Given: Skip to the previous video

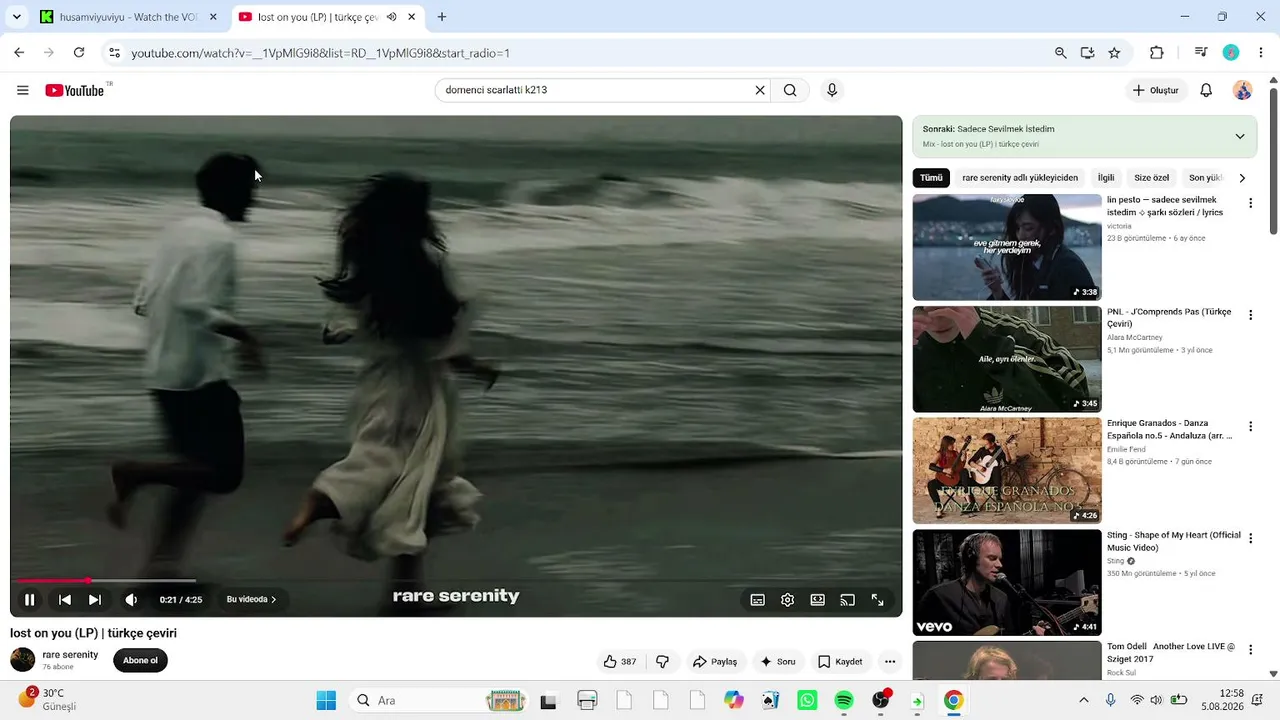Looking at the screenshot, I should click(65, 600).
